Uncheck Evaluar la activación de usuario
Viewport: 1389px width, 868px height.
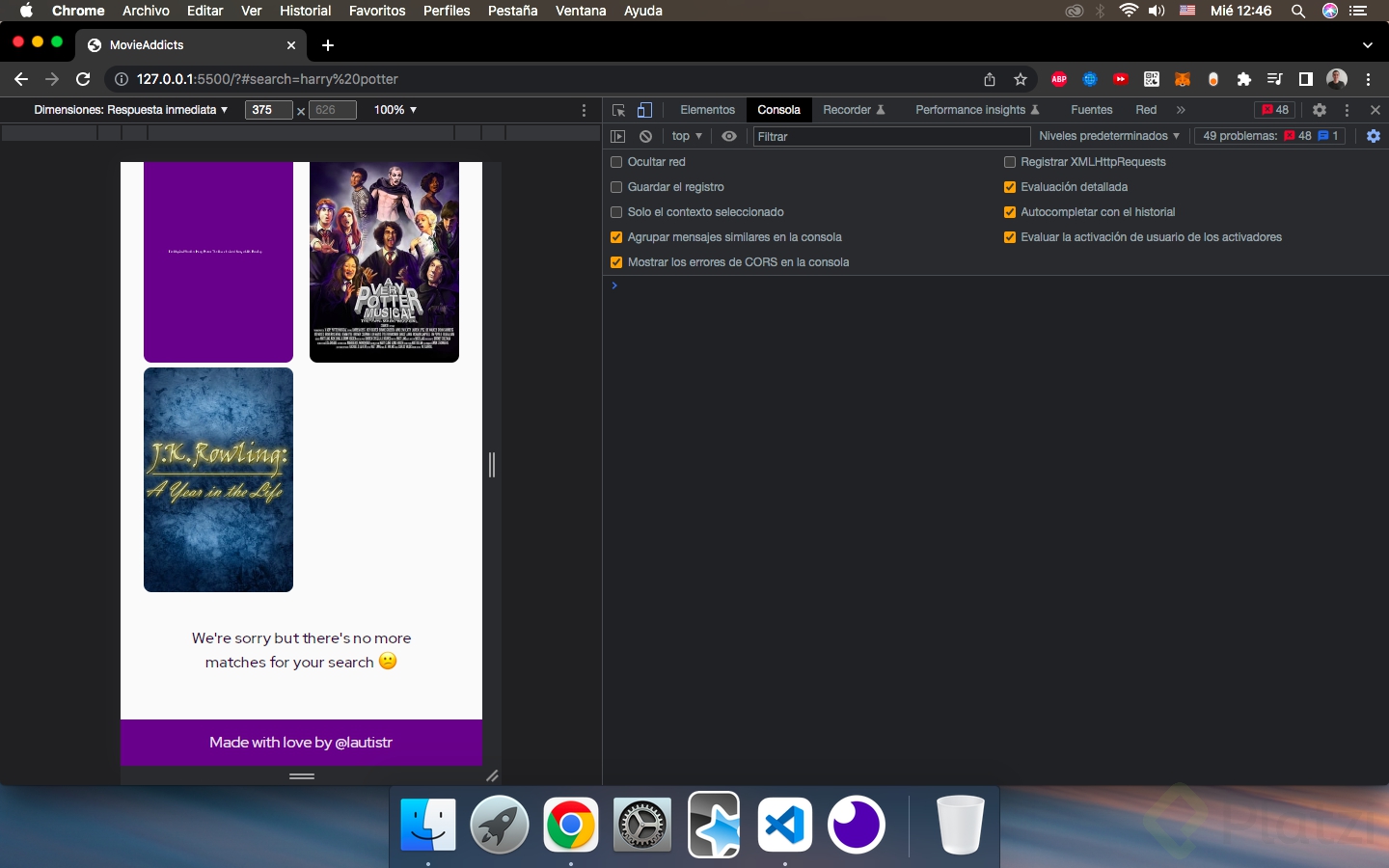pyautogui.click(x=1010, y=237)
